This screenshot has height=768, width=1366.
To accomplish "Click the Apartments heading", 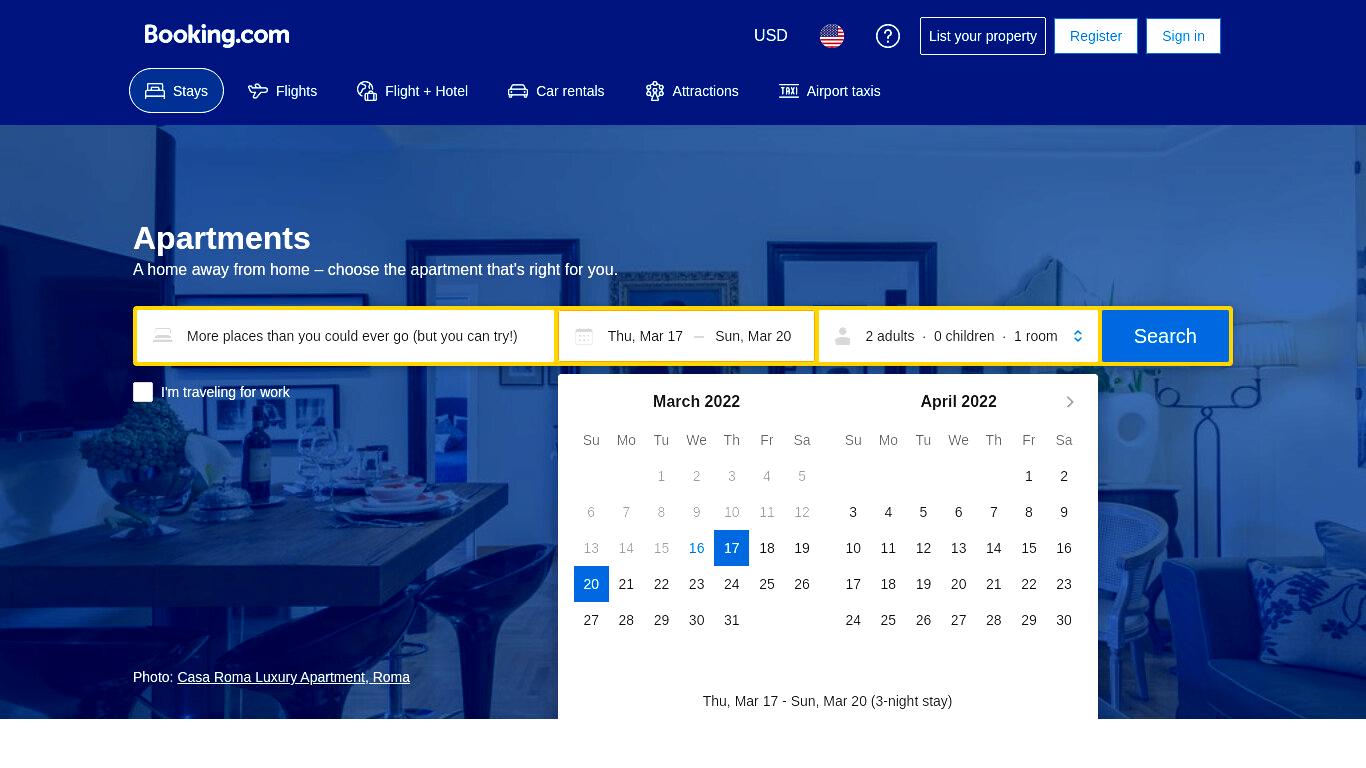I will click(222, 238).
